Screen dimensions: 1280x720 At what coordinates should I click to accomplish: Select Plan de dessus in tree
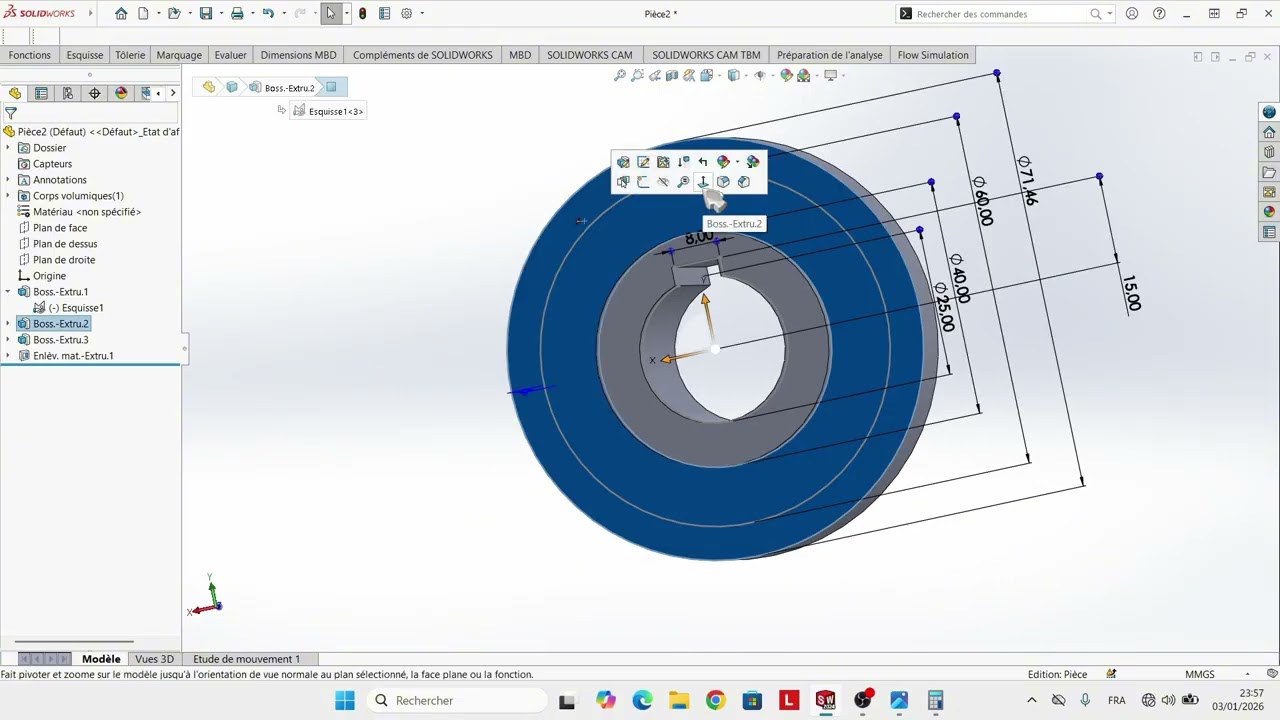point(65,244)
